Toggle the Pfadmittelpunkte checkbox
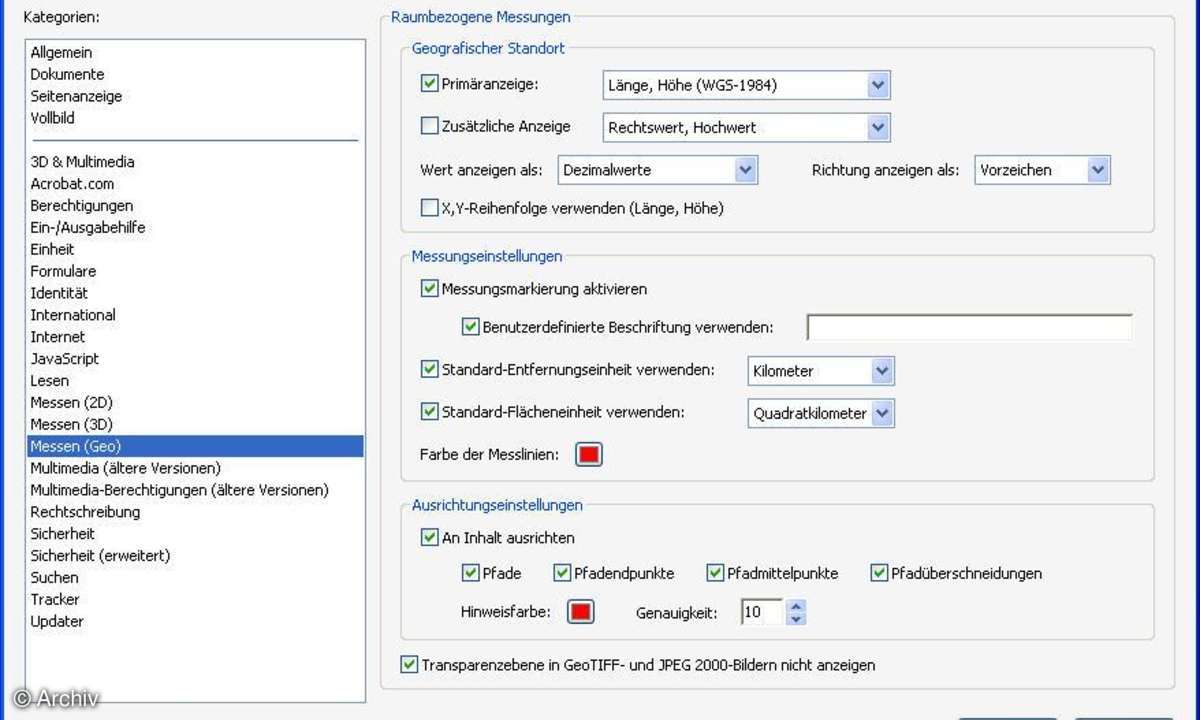 (x=715, y=573)
